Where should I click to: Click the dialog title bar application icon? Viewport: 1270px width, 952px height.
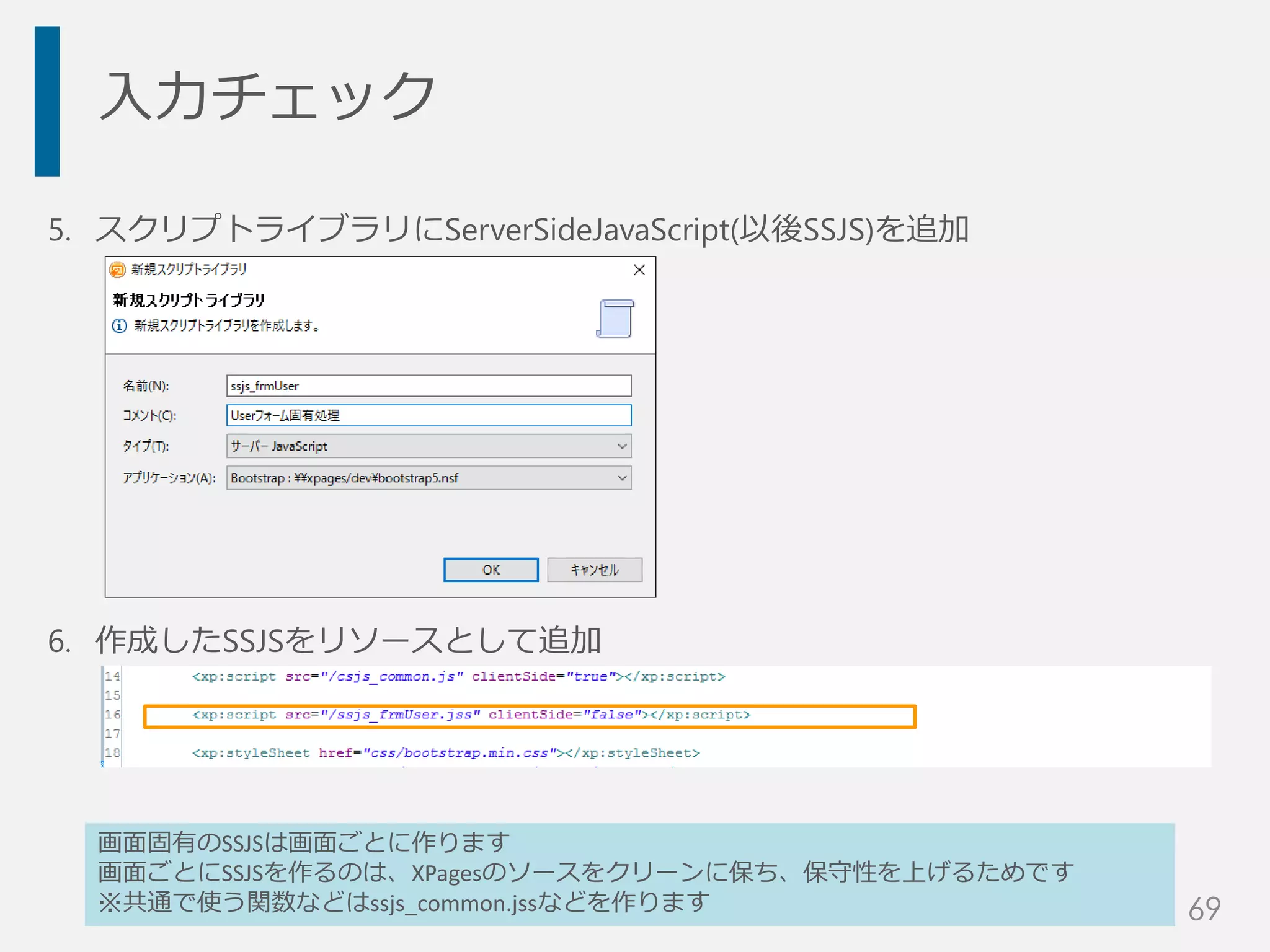click(x=117, y=270)
